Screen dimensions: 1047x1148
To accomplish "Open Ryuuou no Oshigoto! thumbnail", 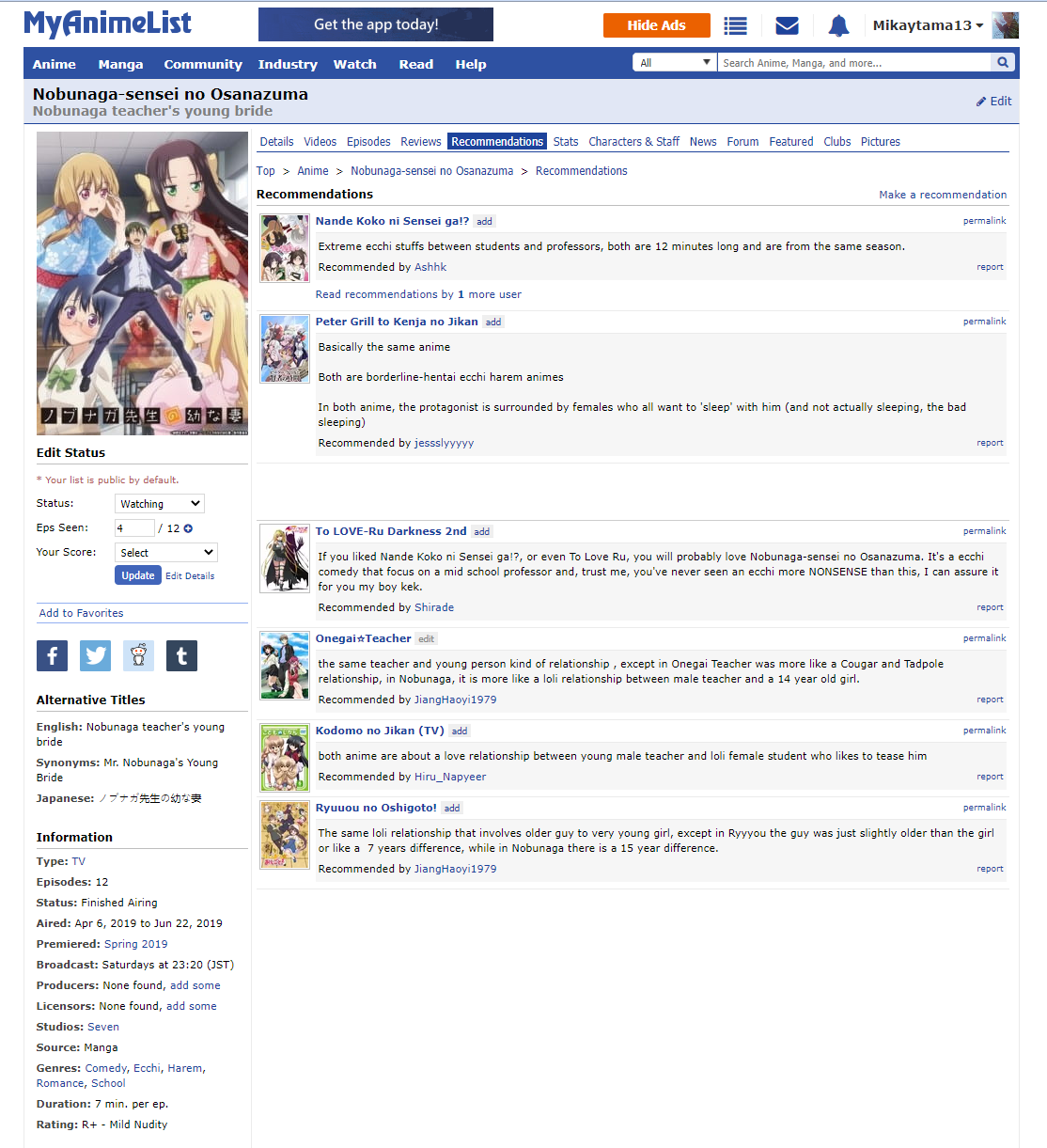I will [285, 835].
